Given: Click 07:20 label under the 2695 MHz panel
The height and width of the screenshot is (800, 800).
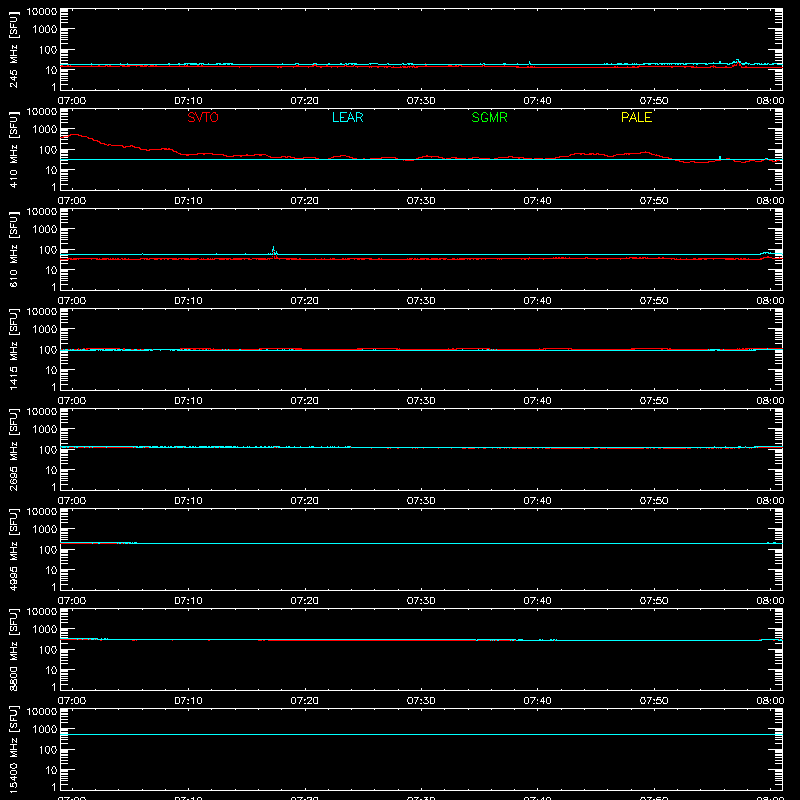Looking at the screenshot, I should pos(305,501).
